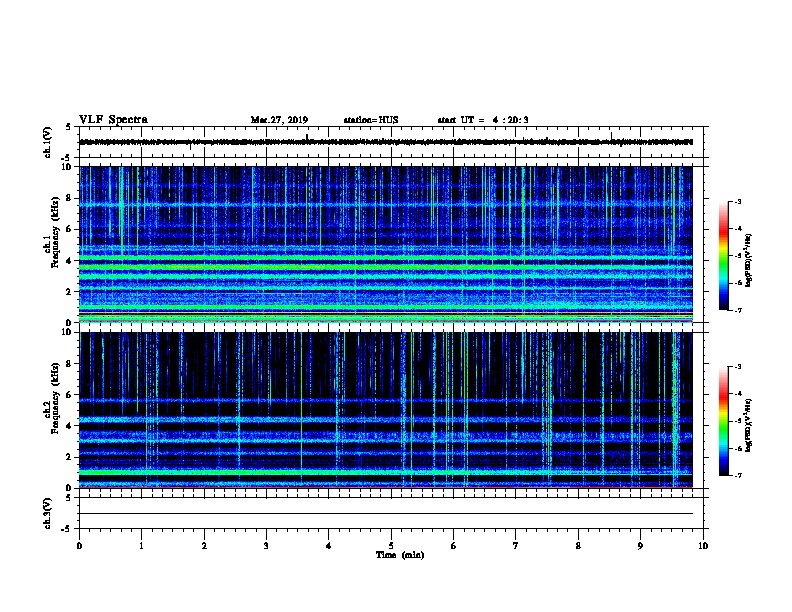Click the ch.1 spectrogram panel
This screenshot has width=792, height=612.
tap(386, 244)
